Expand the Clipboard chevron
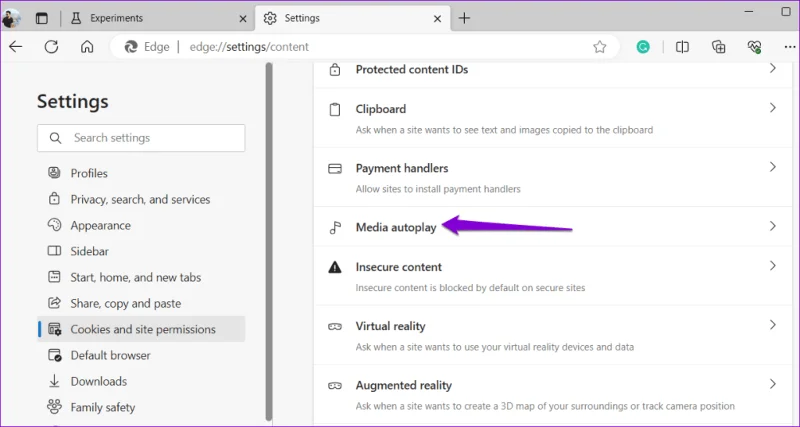Image resolution: width=800 pixels, height=427 pixels. pyautogui.click(x=772, y=108)
